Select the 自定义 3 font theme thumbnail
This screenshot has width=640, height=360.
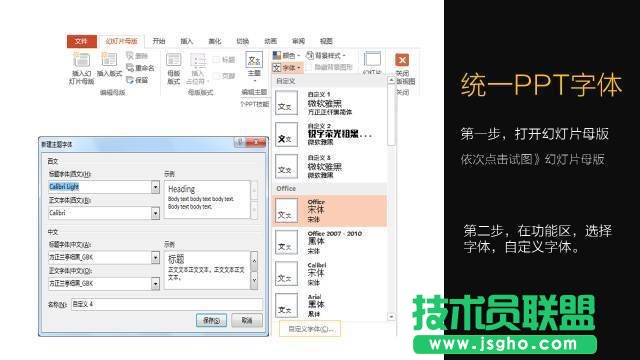(286, 166)
